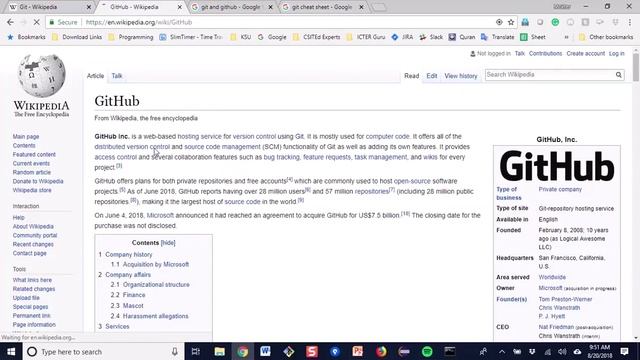Open the View history tab
The image size is (640, 360).
click(x=461, y=76)
